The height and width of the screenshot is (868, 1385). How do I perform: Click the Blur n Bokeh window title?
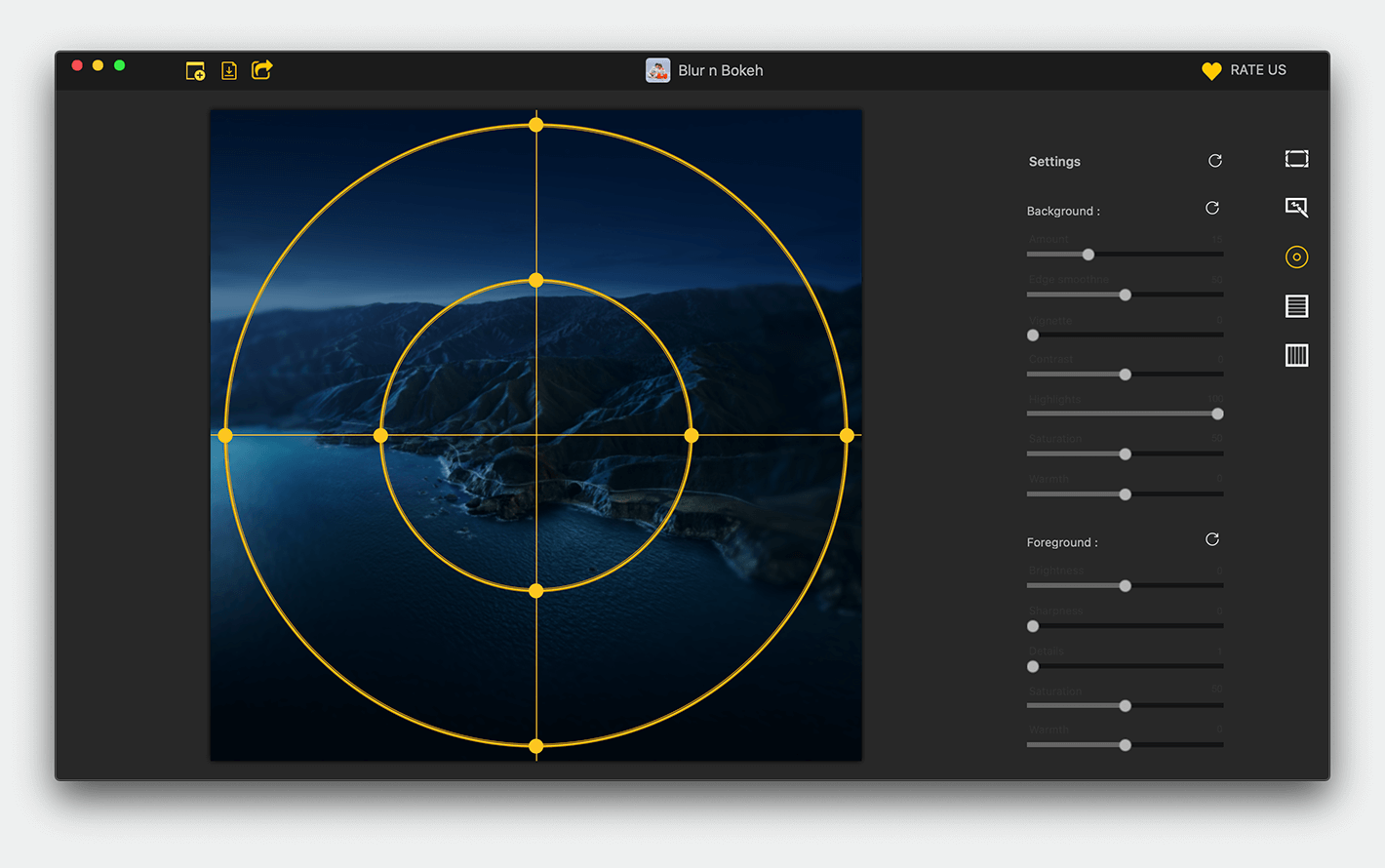point(721,70)
